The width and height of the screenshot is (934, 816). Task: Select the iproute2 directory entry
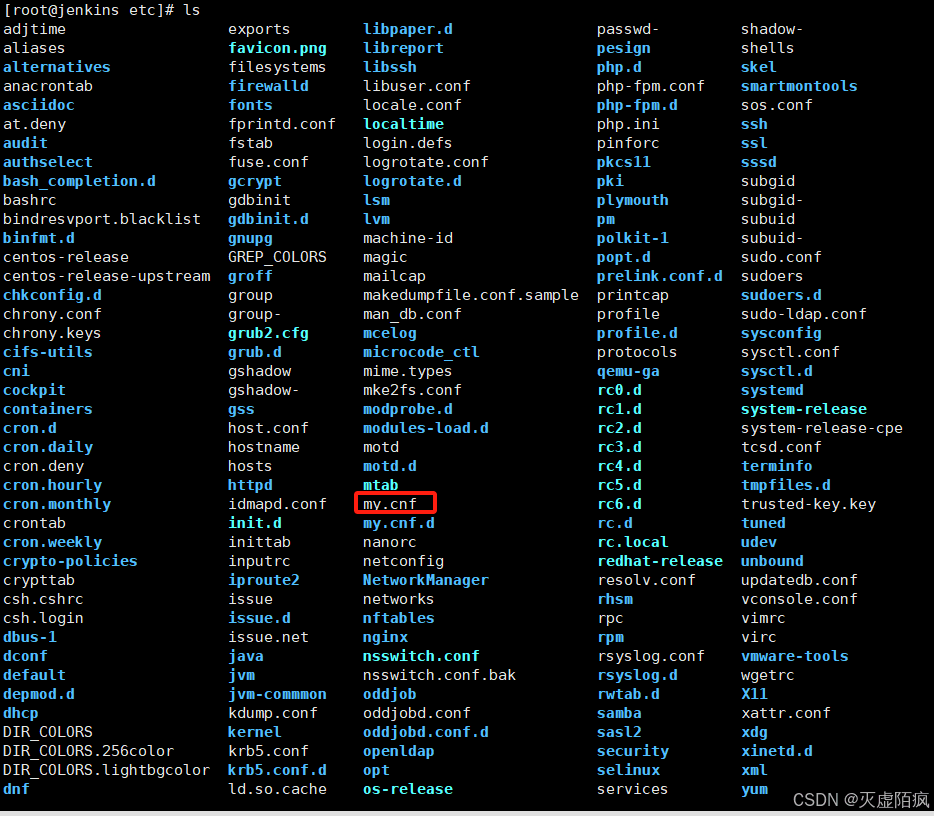264,580
